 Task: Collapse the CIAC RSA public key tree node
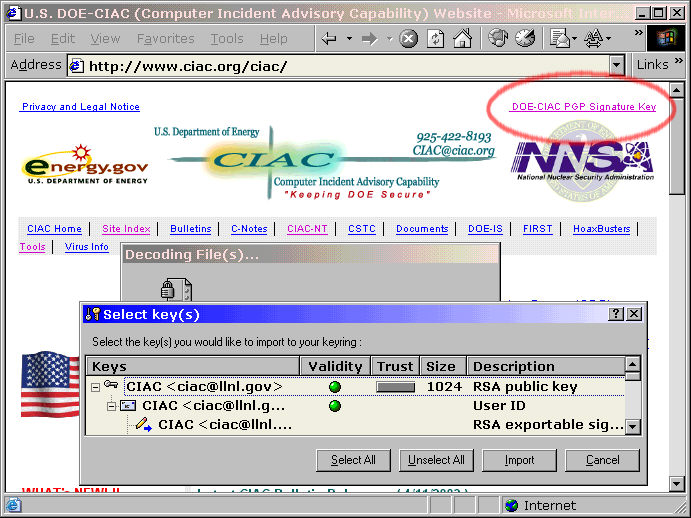tap(95, 388)
